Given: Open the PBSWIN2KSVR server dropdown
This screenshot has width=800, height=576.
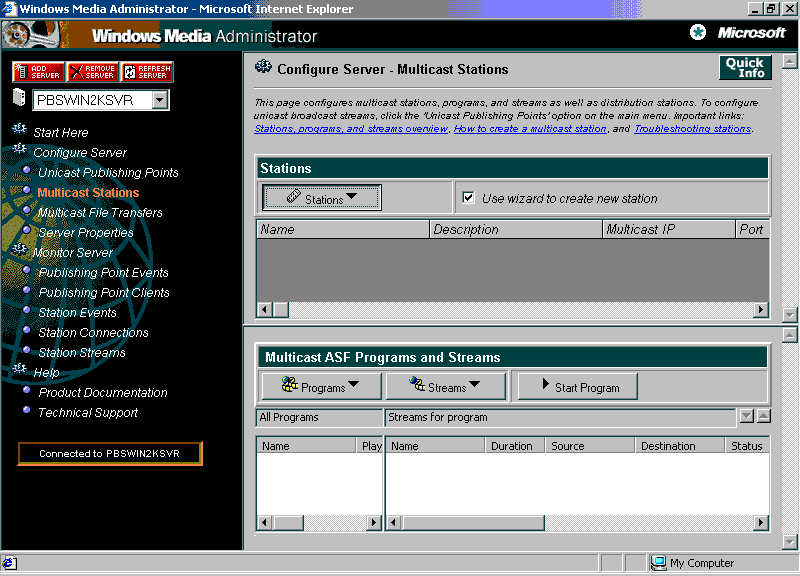Looking at the screenshot, I should [x=160, y=100].
